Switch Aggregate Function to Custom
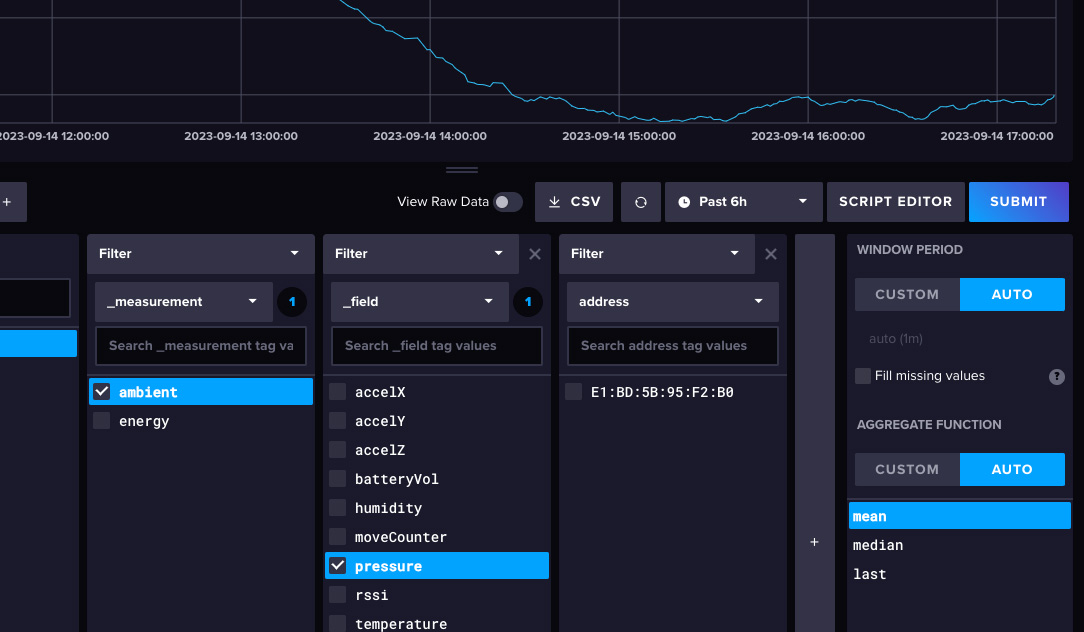Image resolution: width=1084 pixels, height=632 pixels. click(907, 469)
